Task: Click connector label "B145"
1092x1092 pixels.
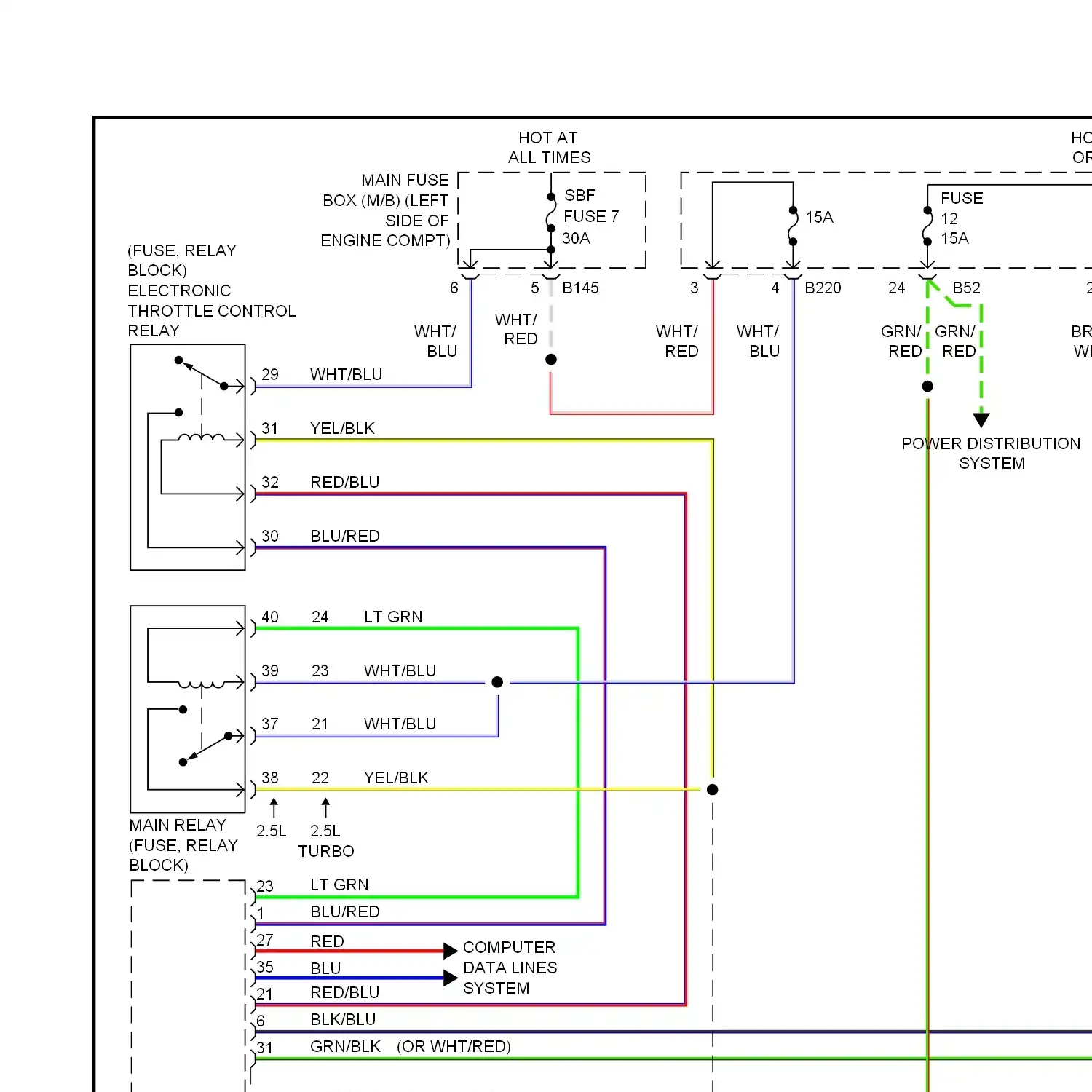Action: [580, 288]
